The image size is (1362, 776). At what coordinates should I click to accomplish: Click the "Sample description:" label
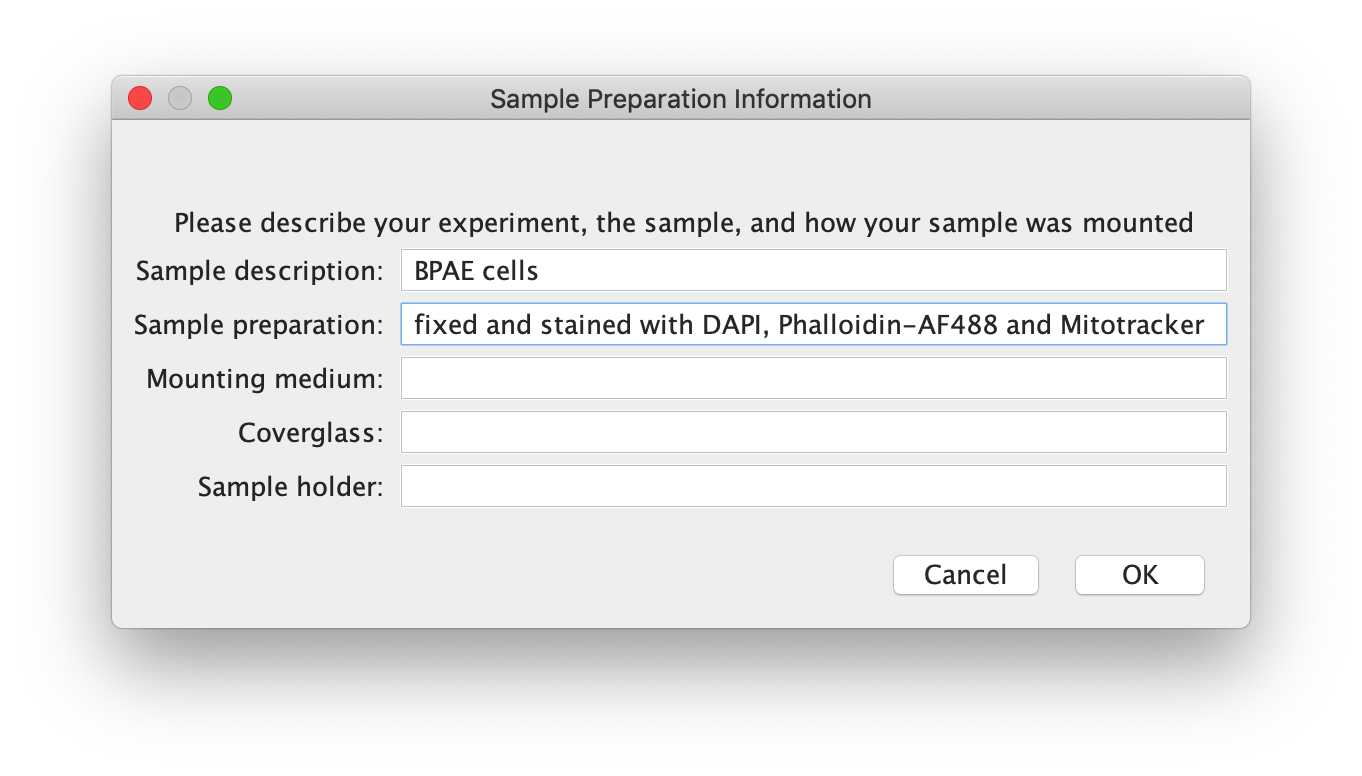[260, 271]
